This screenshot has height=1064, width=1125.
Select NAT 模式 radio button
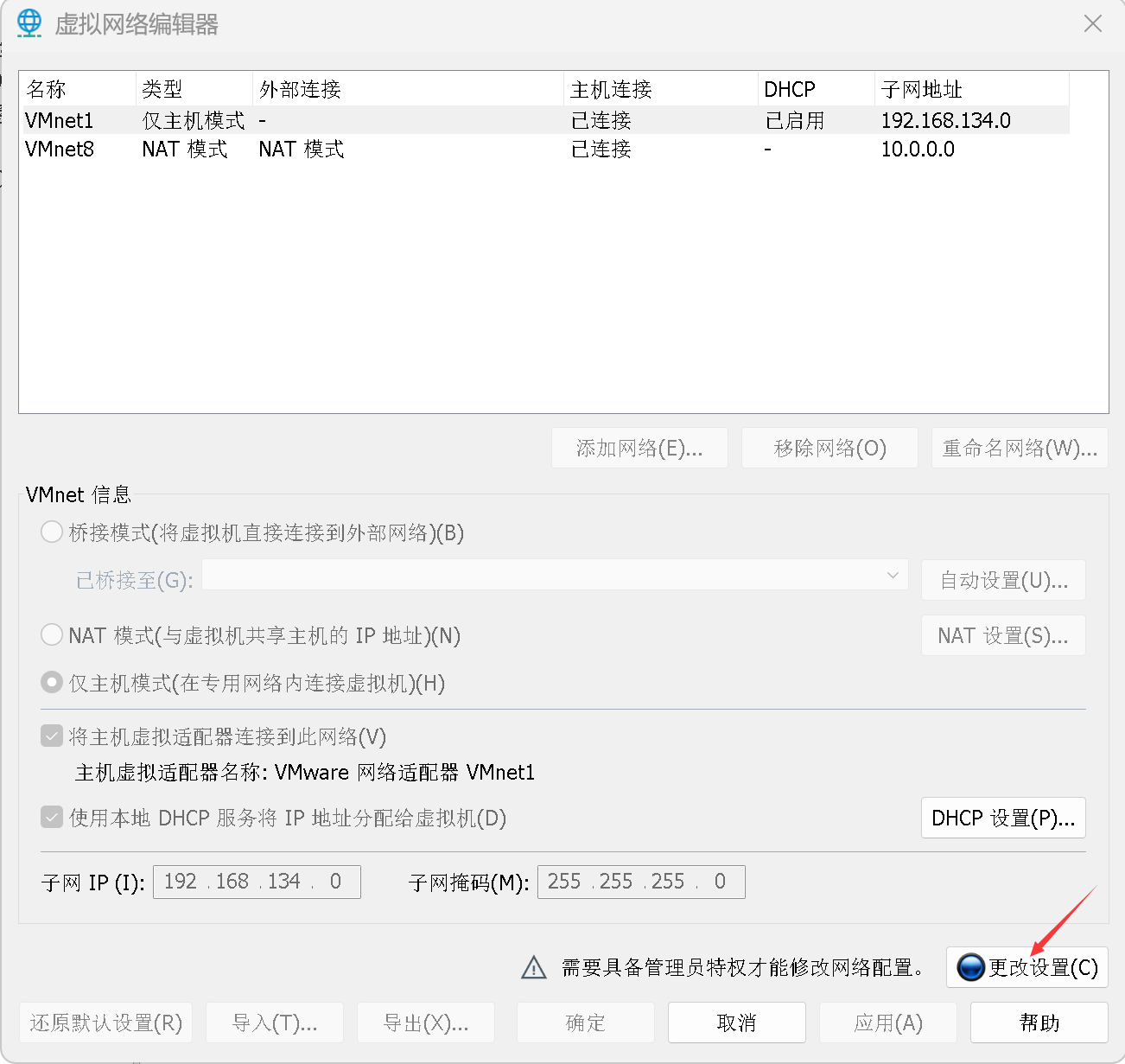52,635
